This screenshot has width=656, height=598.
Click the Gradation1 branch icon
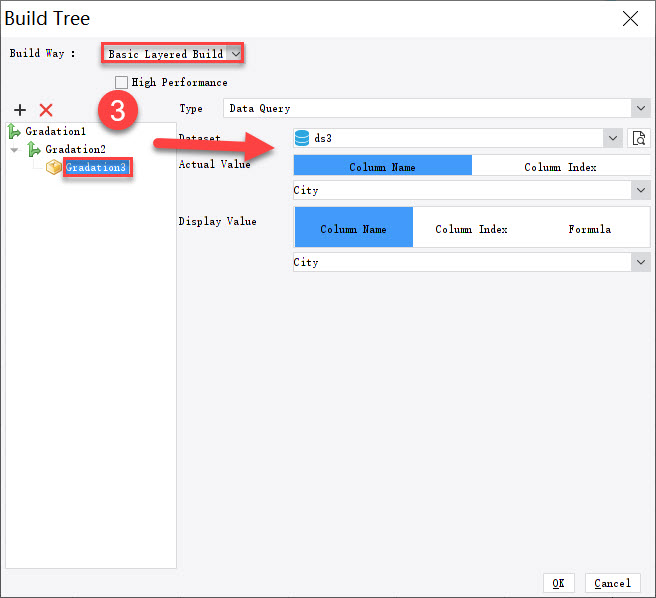click(x=14, y=131)
